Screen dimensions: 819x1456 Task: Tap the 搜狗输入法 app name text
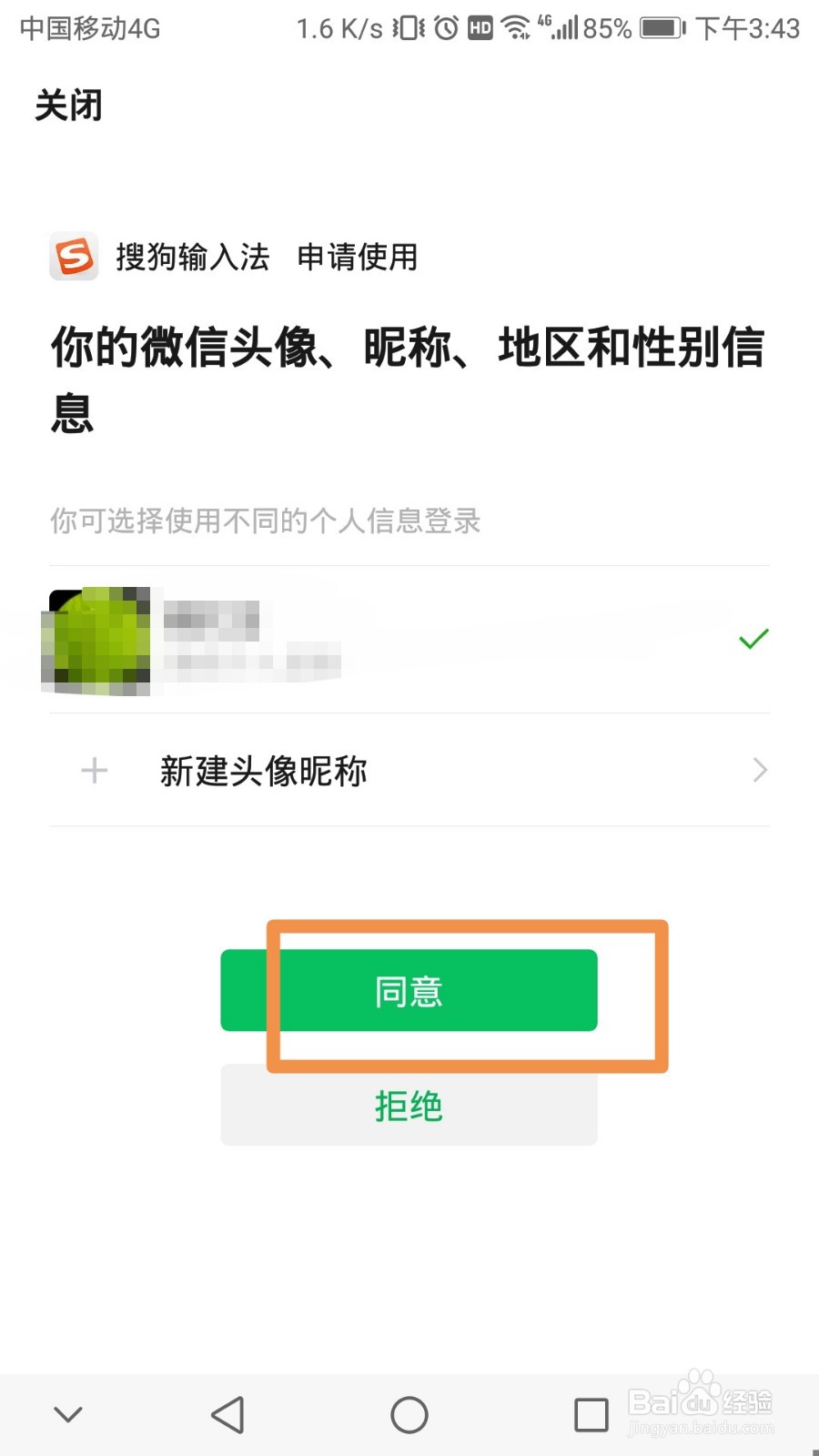point(192,257)
